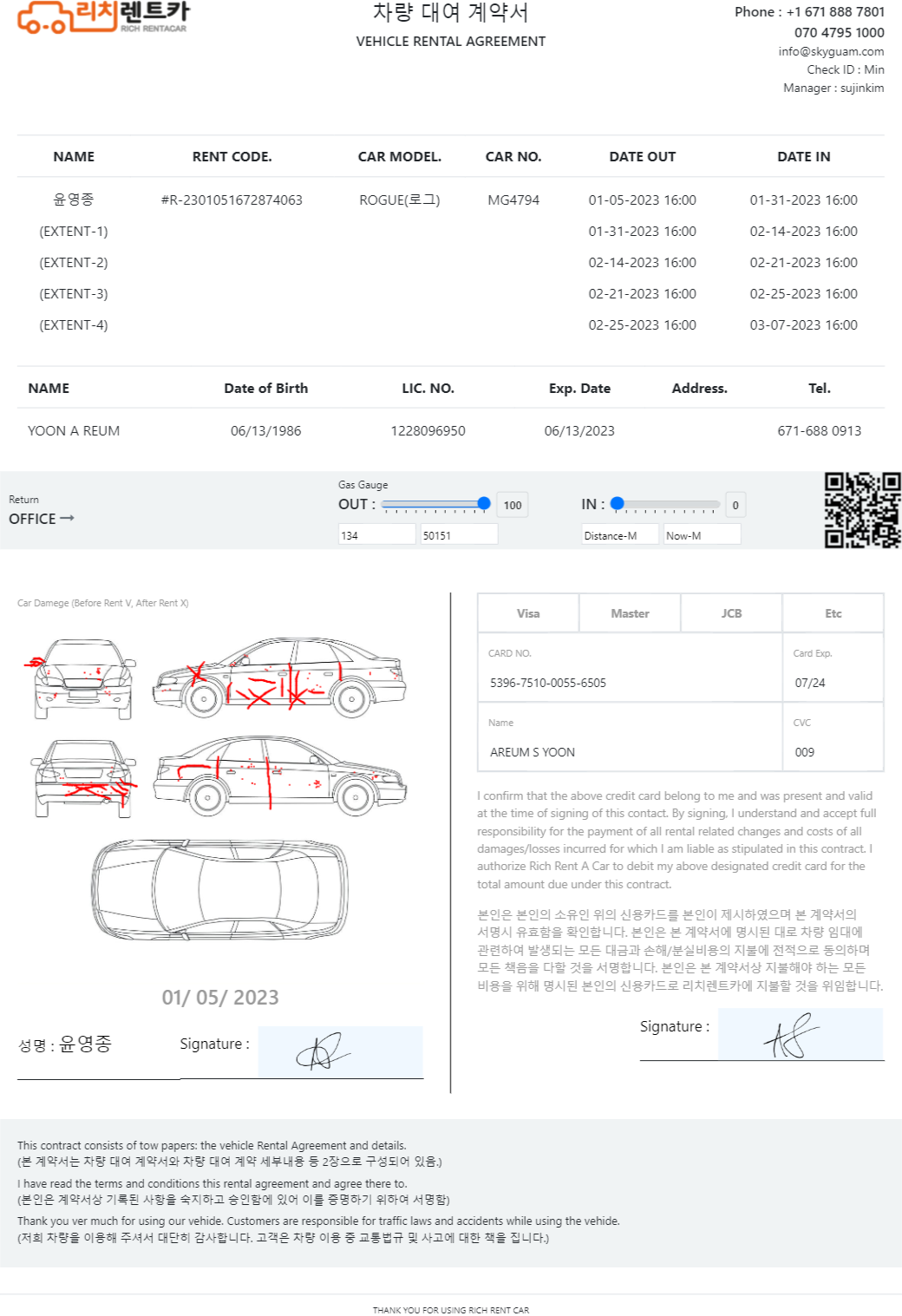Click the OUT gauge value field 100
This screenshot has height=1316, width=902.
(x=513, y=505)
